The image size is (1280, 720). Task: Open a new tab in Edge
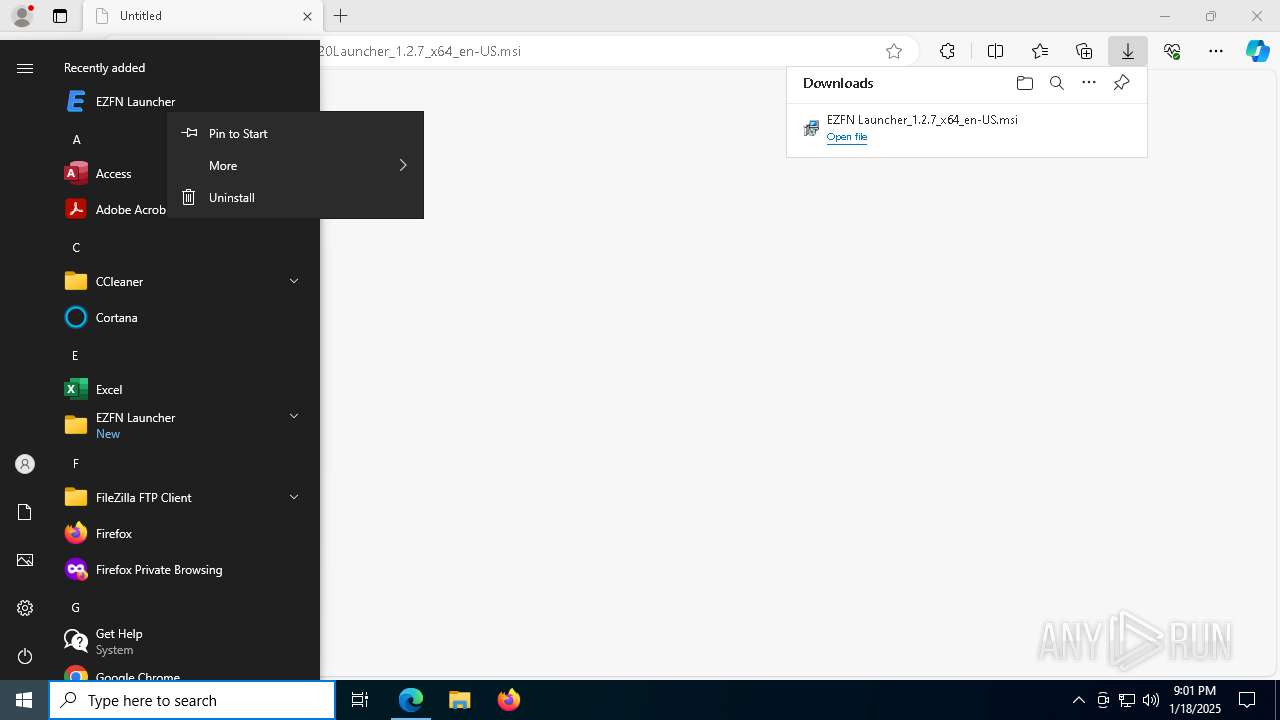tap(340, 16)
